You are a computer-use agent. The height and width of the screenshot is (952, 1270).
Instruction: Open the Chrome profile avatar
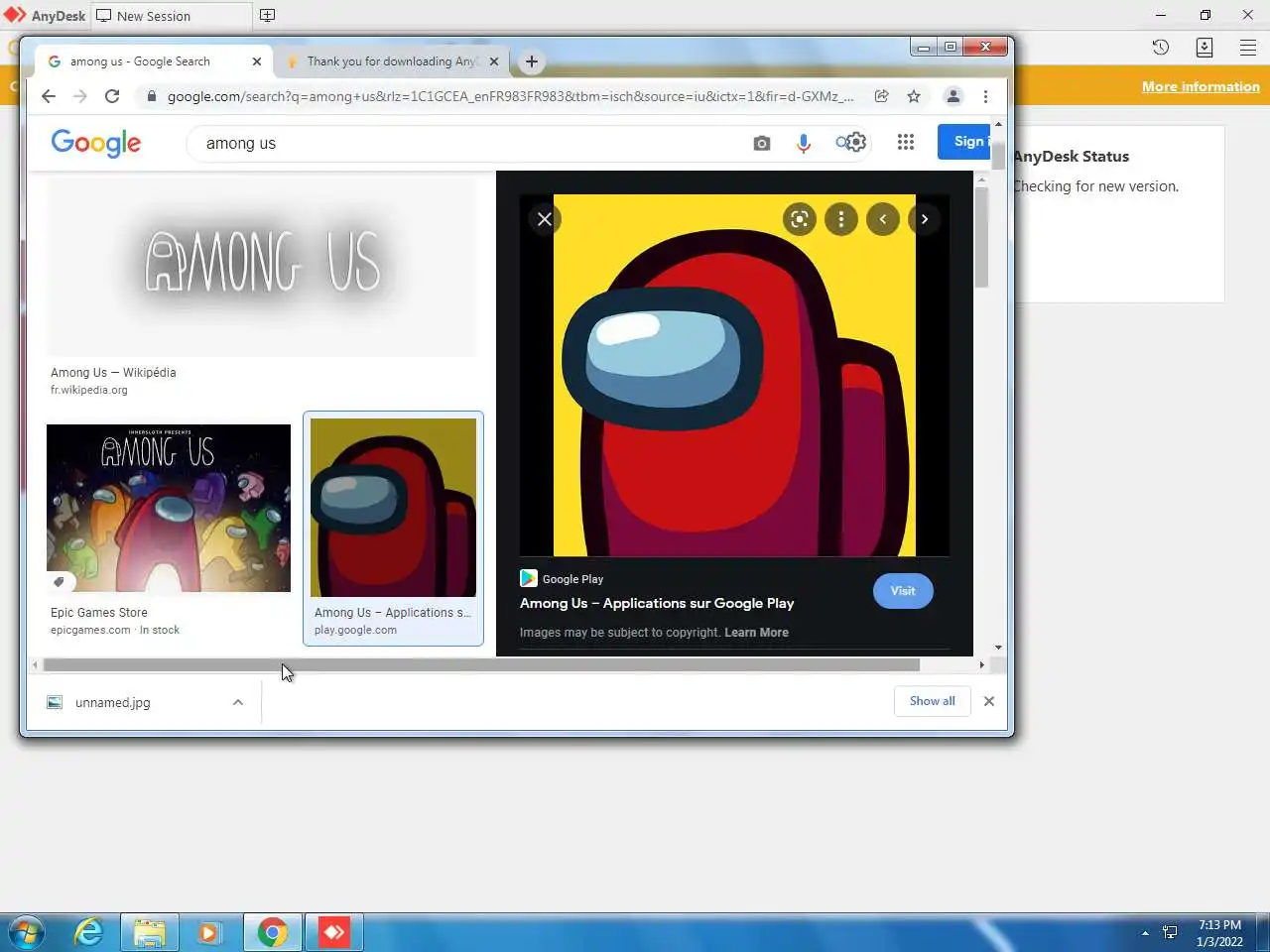(952, 96)
